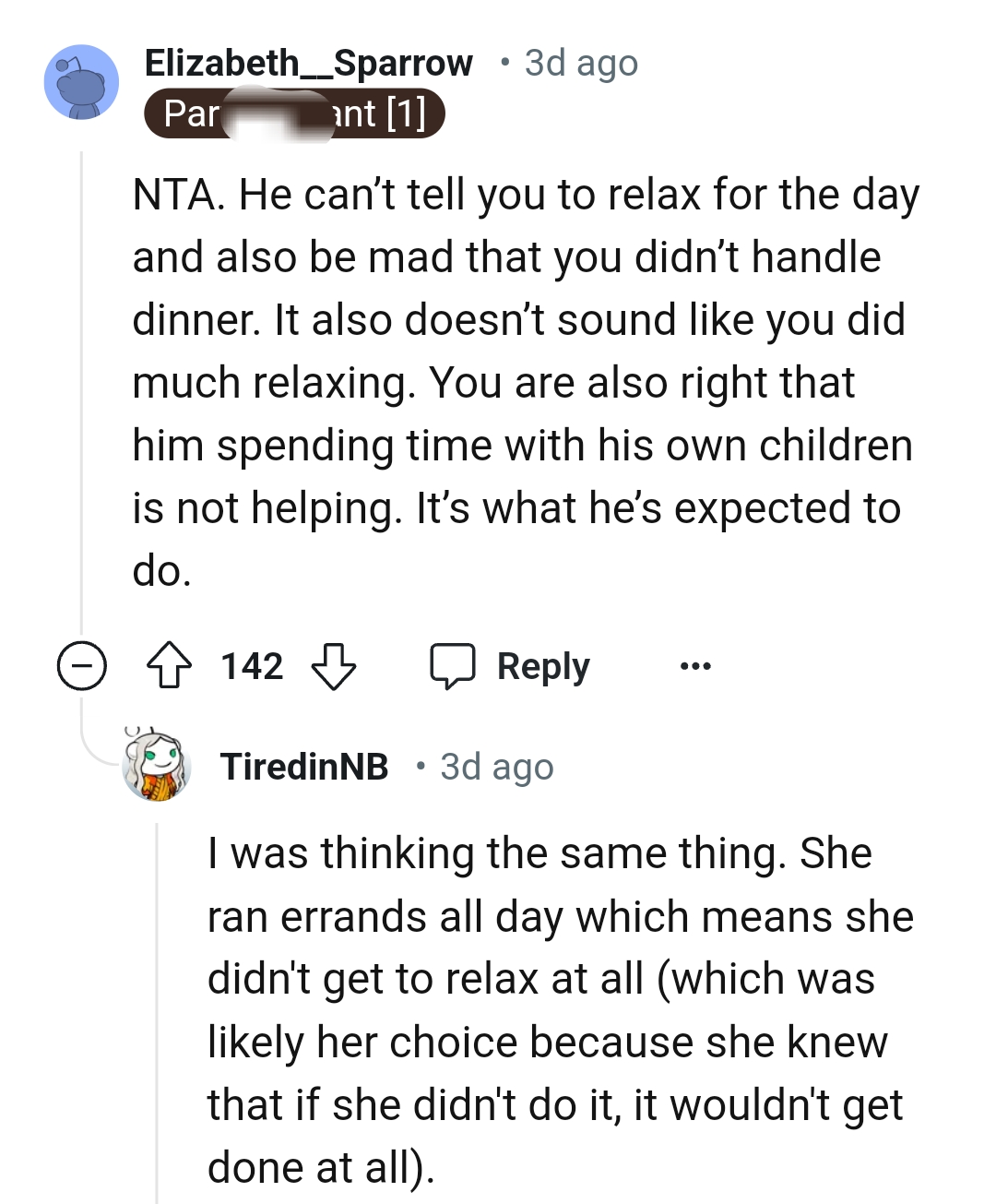996x1204 pixels.
Task: Visit TiredinNB's user page
Action: click(304, 767)
